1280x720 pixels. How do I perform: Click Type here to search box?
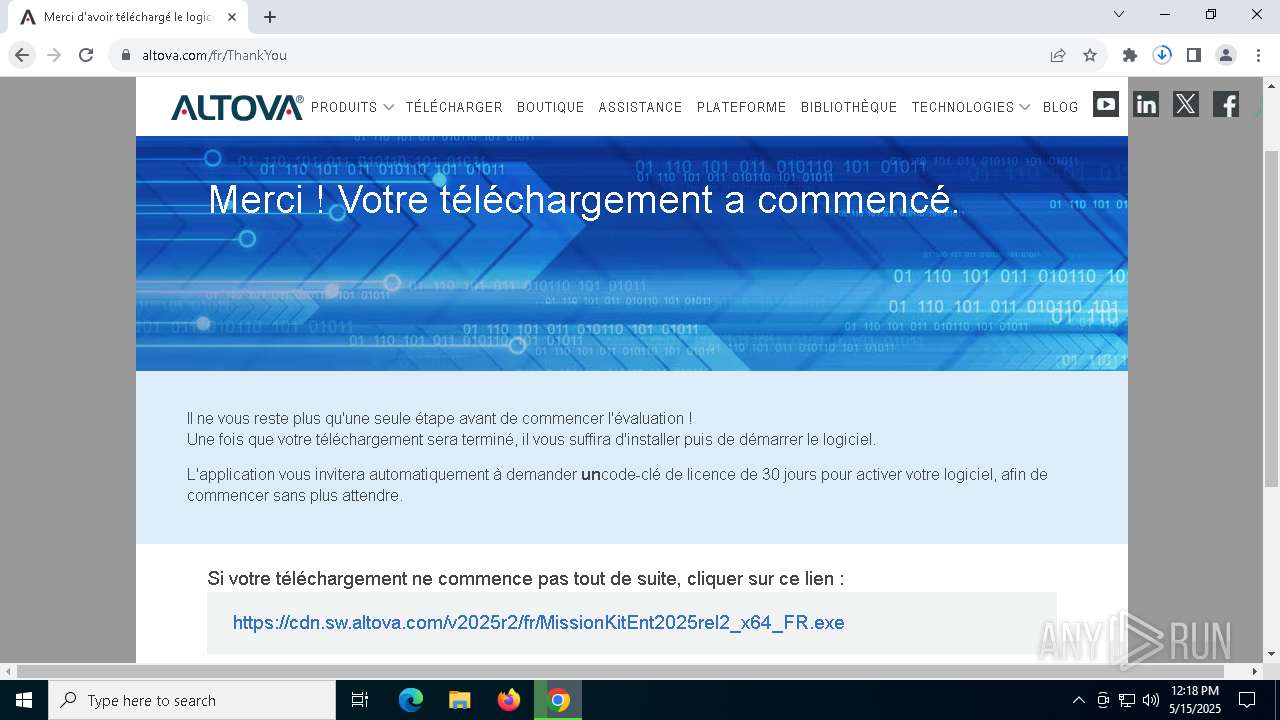(192, 700)
